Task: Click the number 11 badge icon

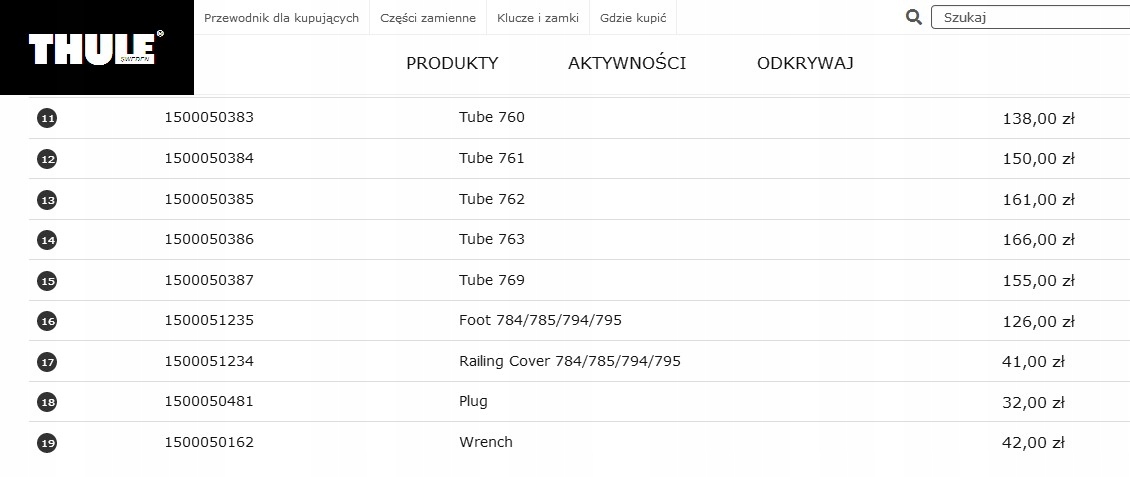Action: pyautogui.click(x=47, y=118)
